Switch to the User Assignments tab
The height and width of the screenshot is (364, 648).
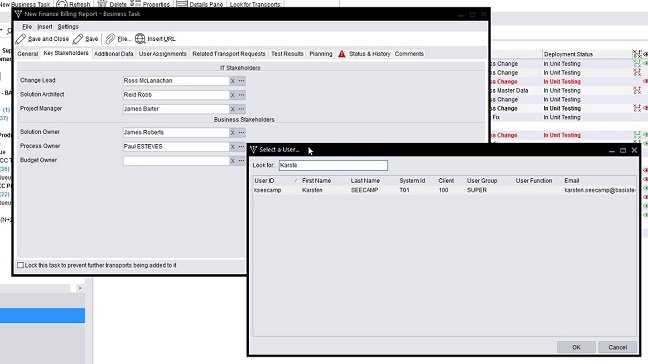(162, 54)
